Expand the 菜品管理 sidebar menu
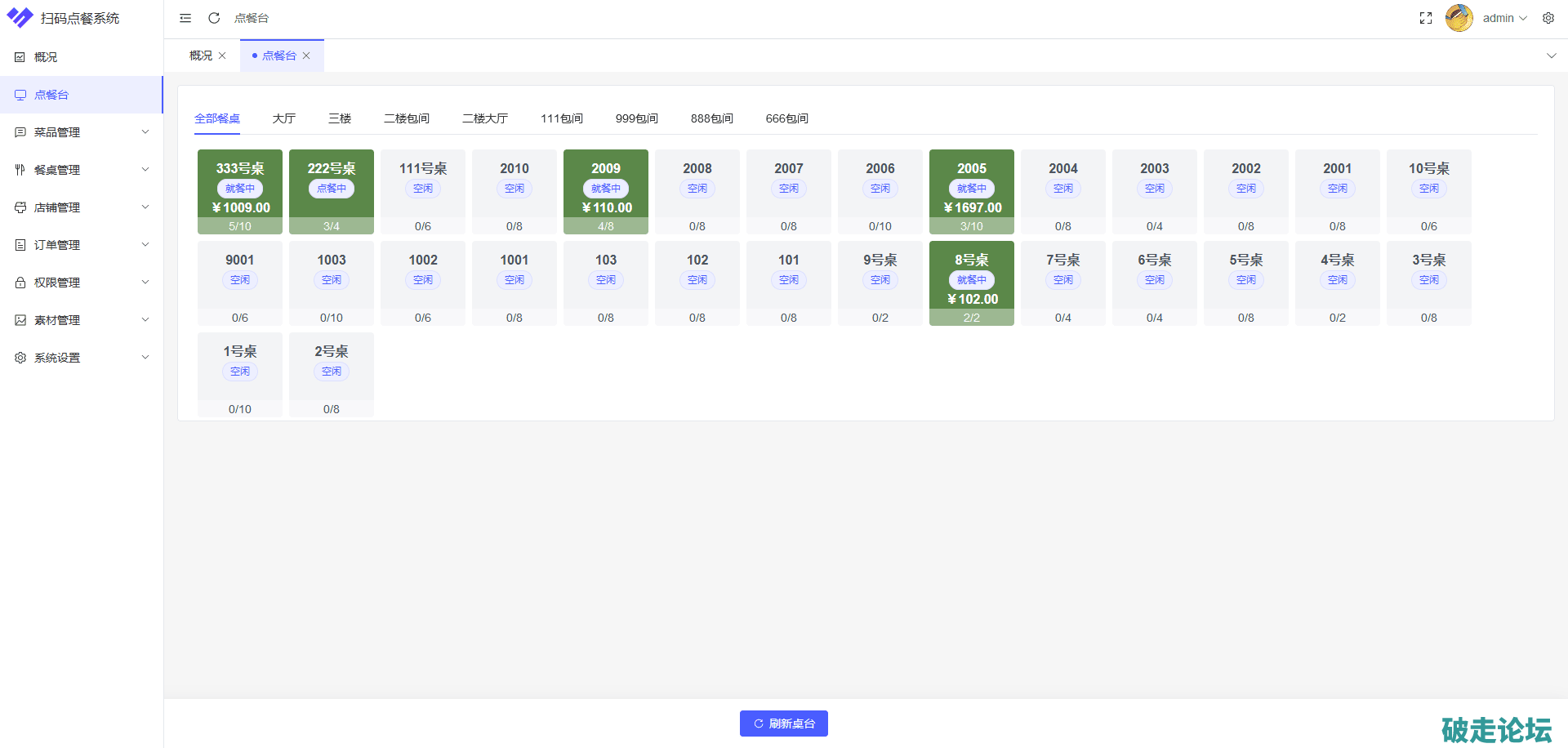 tap(81, 132)
